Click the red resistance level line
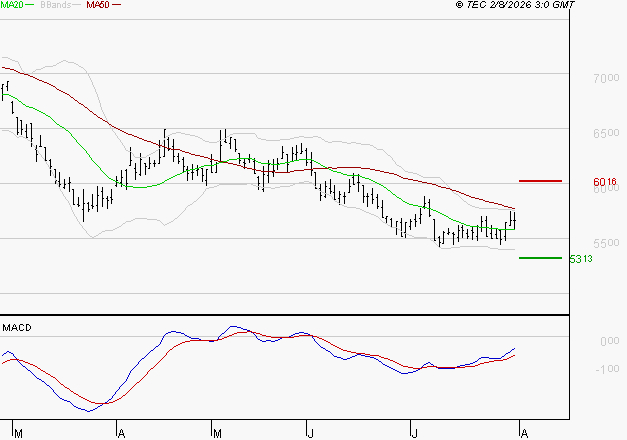Screen dimensions: 627x440 (x=540, y=181)
